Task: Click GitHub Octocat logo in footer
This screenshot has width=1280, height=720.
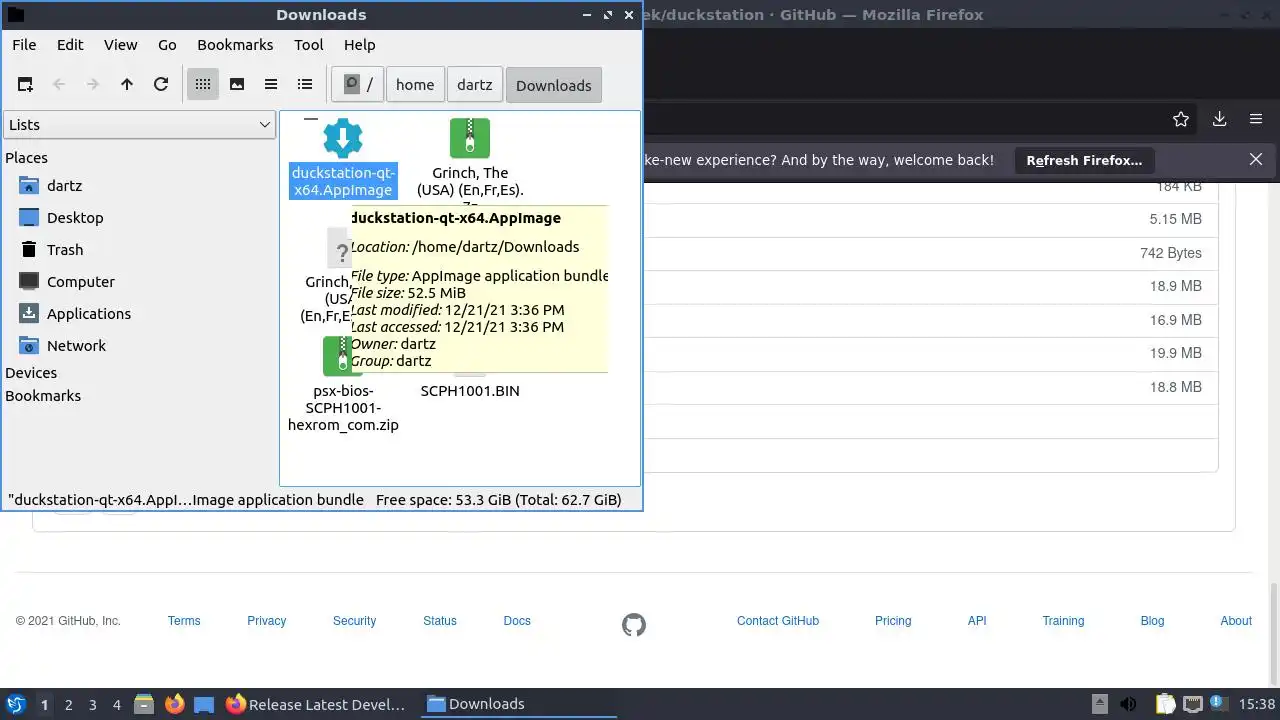Action: [x=634, y=625]
